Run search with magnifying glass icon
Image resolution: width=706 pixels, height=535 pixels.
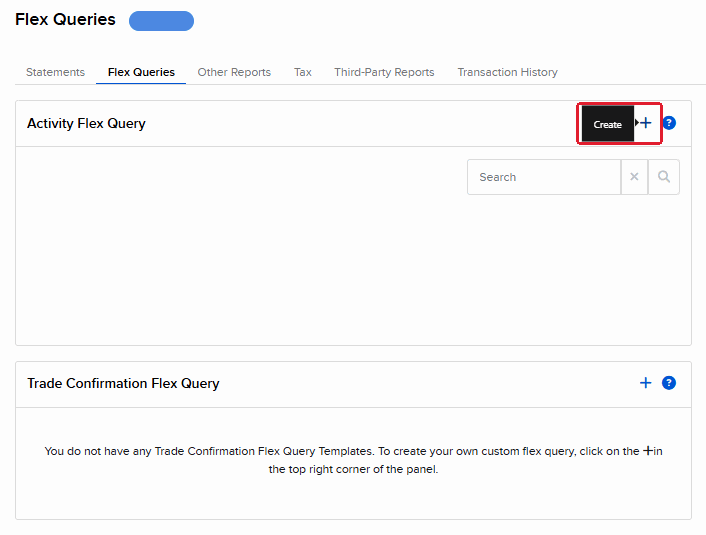tap(664, 177)
